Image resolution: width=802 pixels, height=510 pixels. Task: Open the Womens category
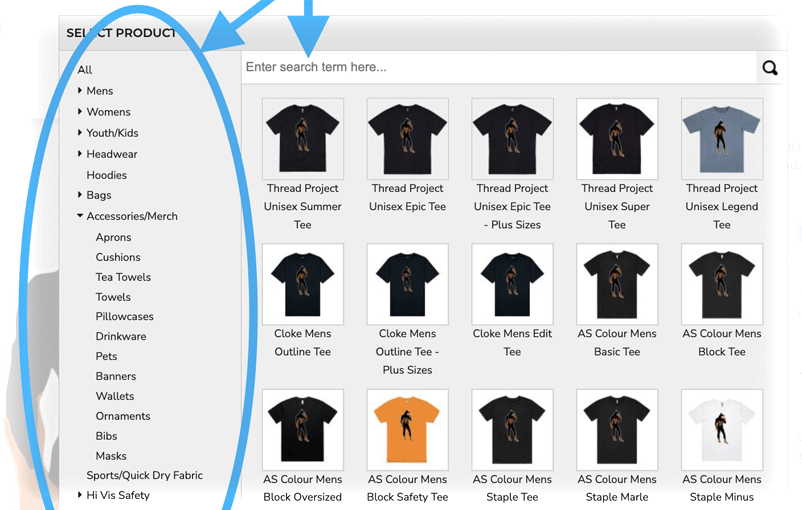[108, 112]
